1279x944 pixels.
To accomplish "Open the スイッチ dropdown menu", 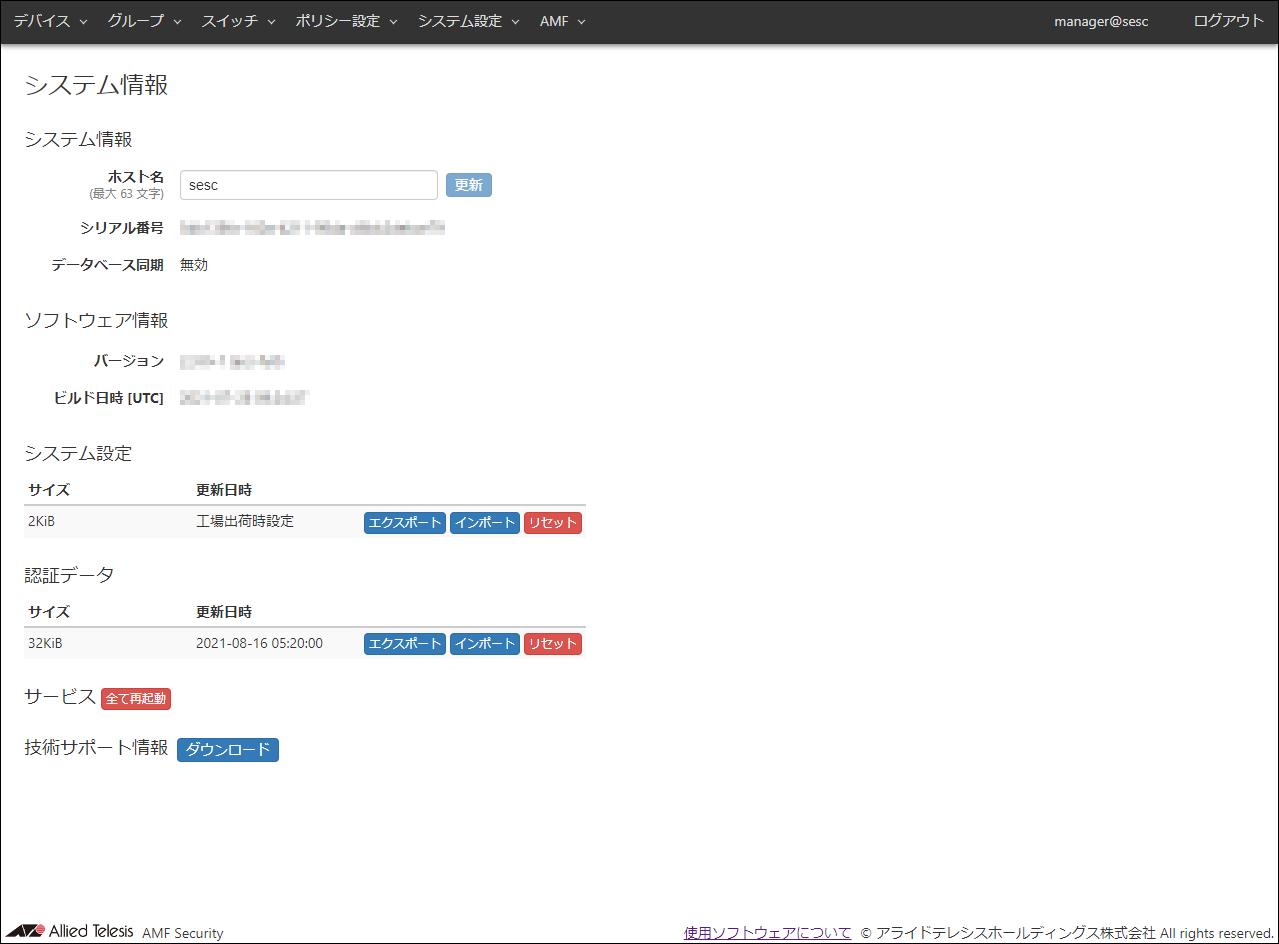I will [x=238, y=21].
